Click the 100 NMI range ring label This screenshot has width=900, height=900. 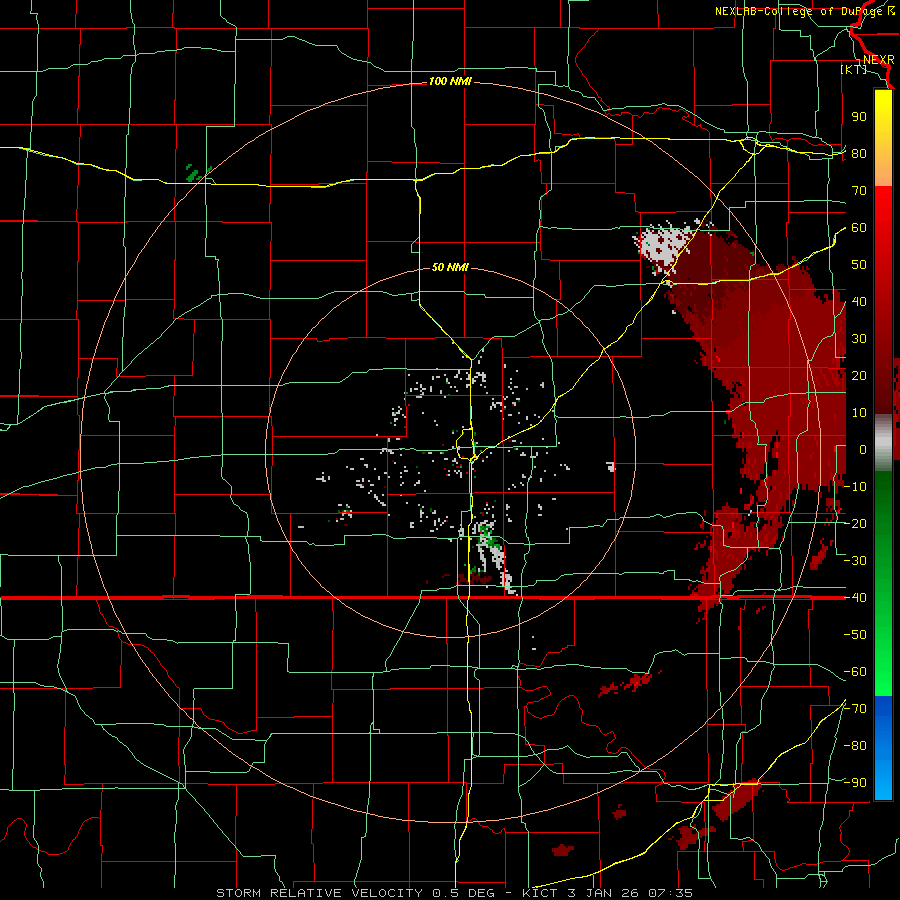450,82
